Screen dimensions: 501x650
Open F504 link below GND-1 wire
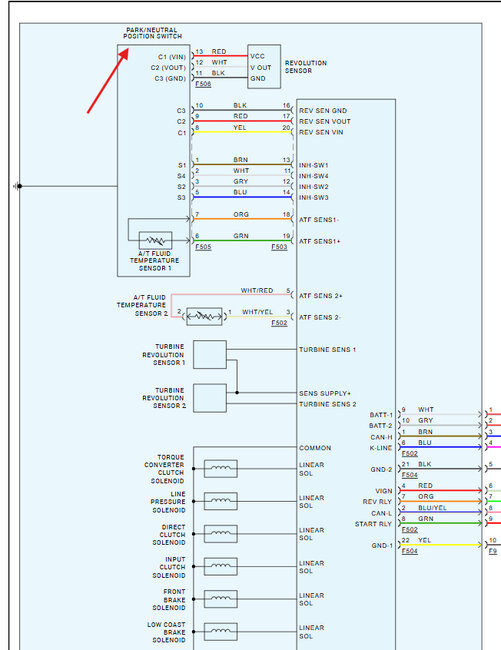[x=409, y=551]
